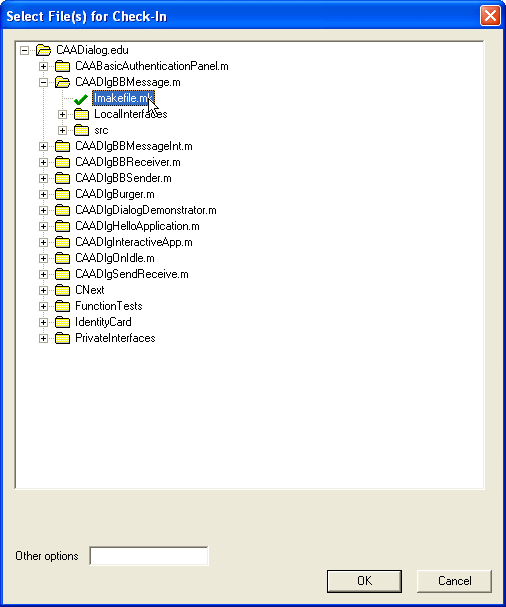Expand the src folder node

[62, 130]
